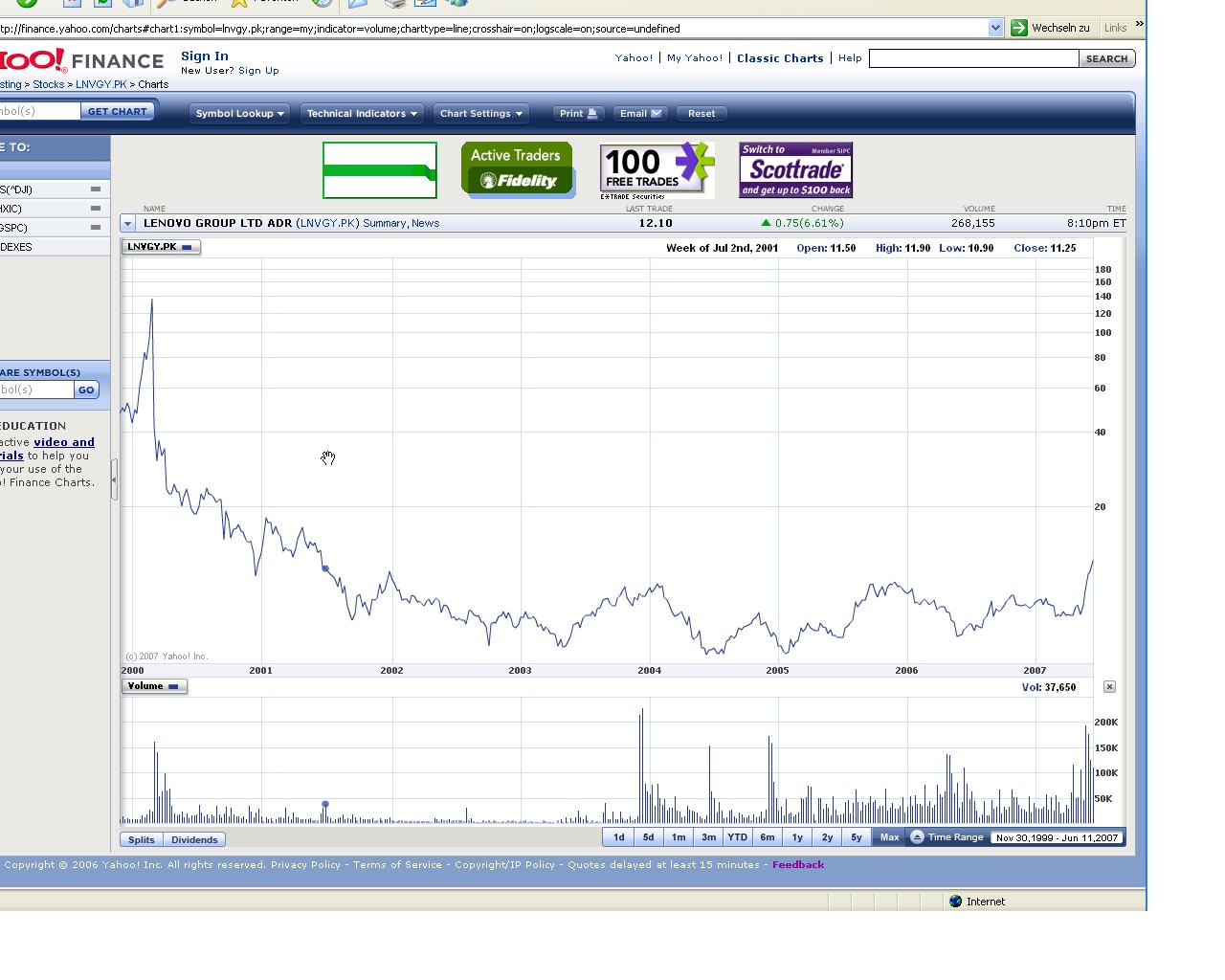Toggle Splits markers on the chart
Image resolution: width=1225 pixels, height=980 pixels.
tap(142, 840)
